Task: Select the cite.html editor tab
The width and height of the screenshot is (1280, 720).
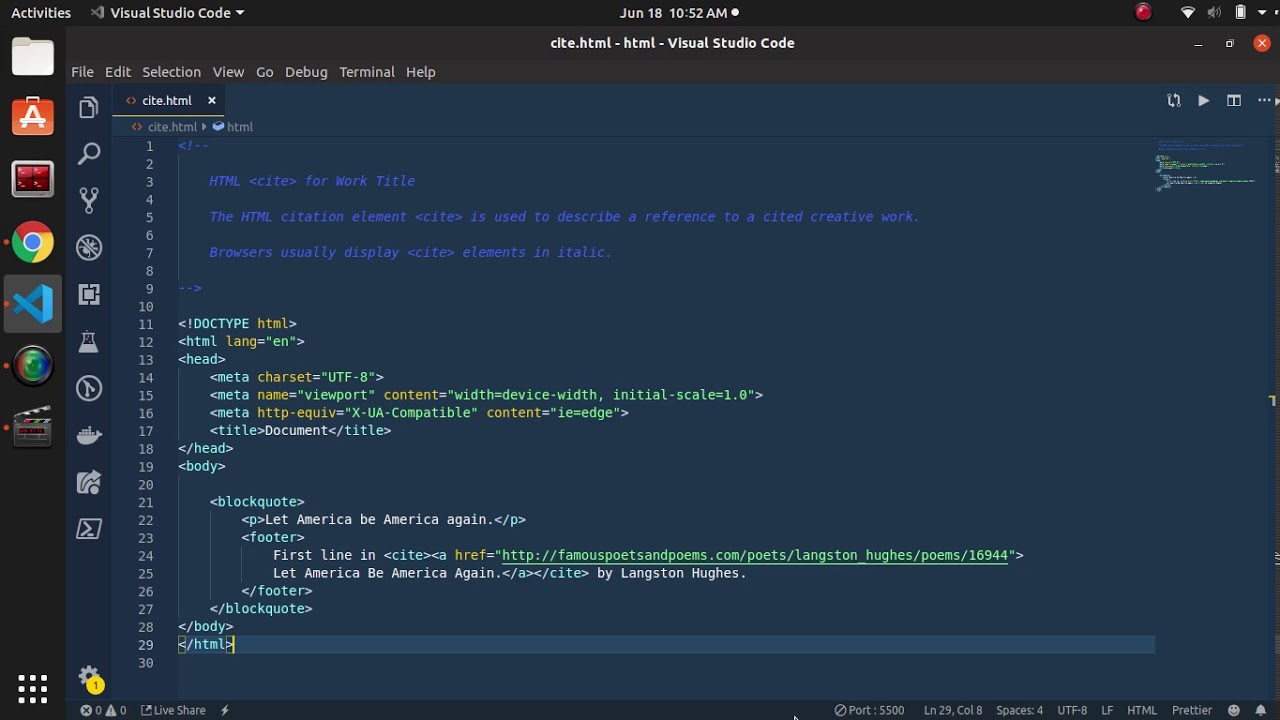Action: [x=167, y=100]
